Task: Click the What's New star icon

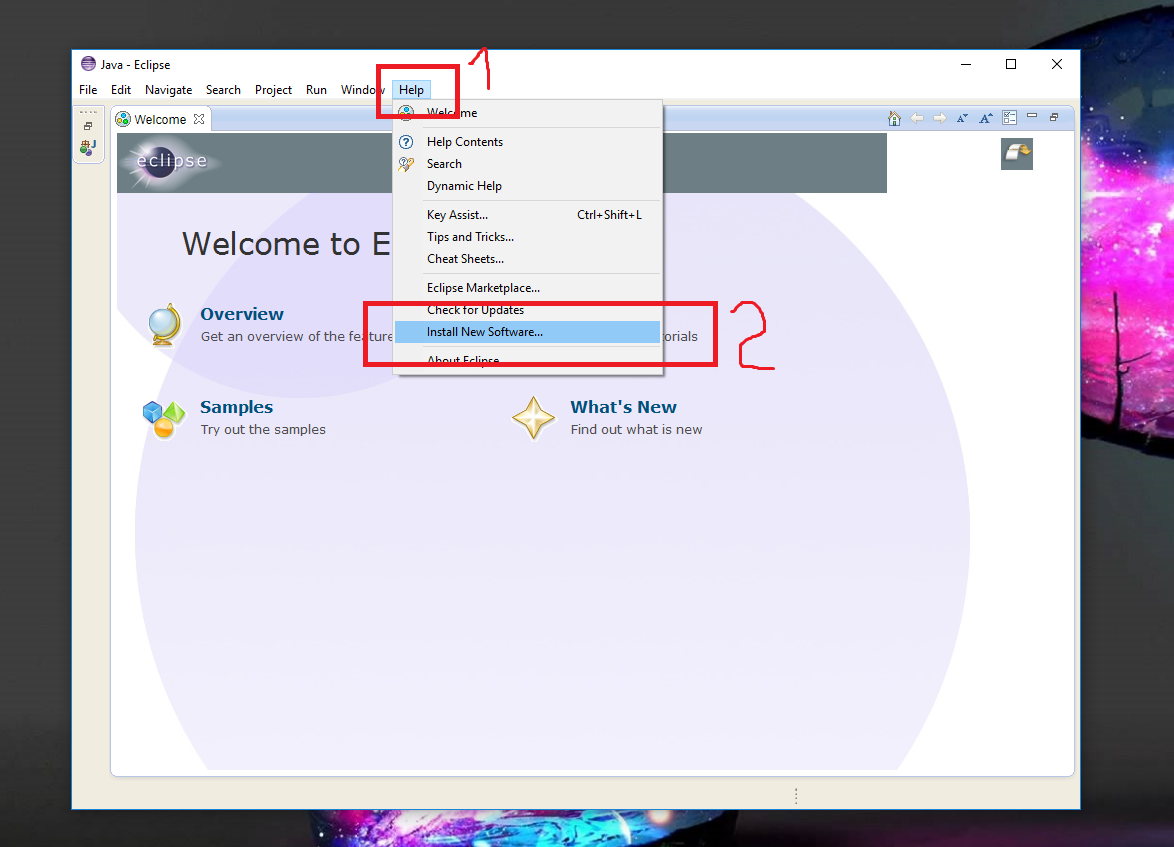Action: 533,418
